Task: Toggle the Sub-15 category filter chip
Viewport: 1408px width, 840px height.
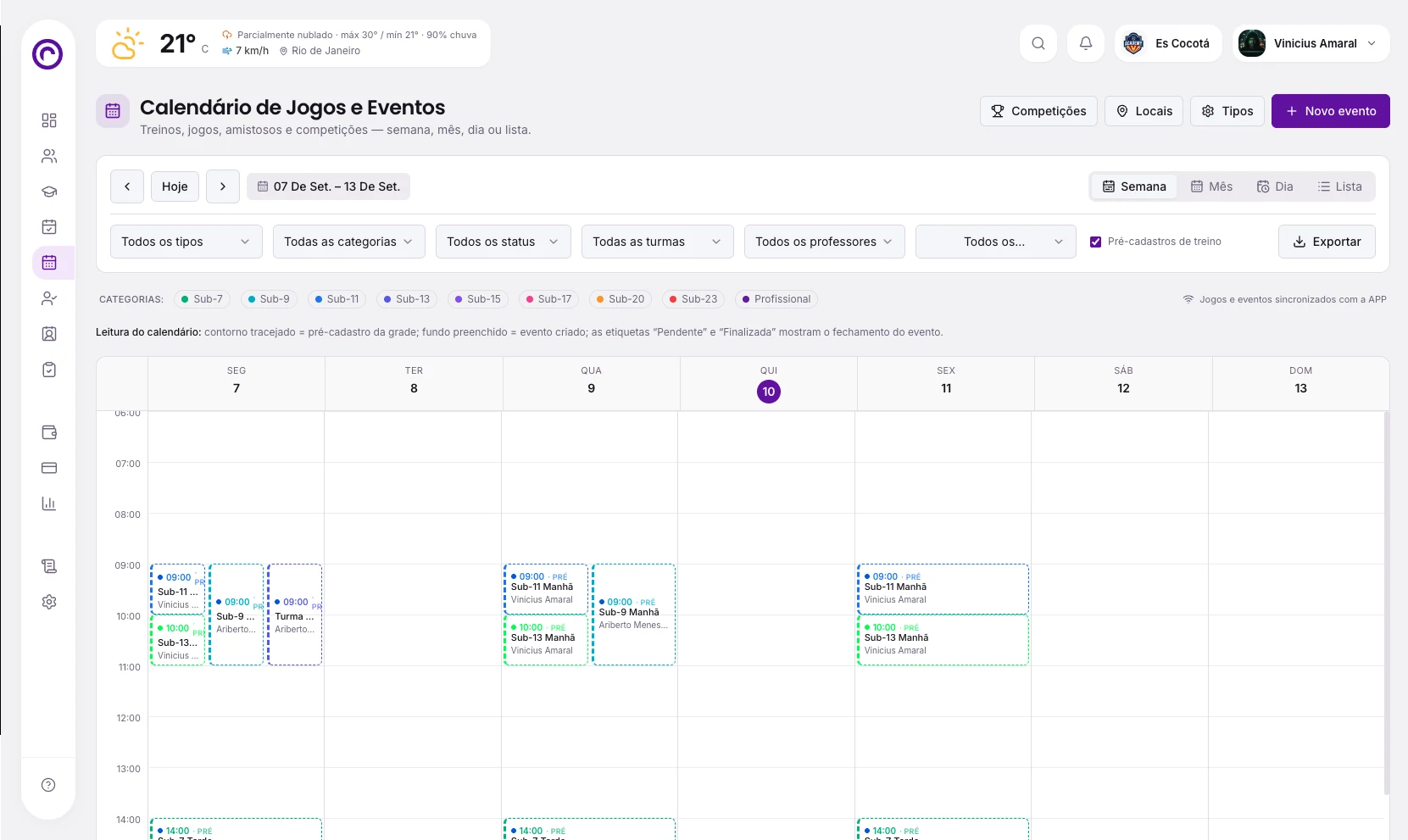Action: [x=477, y=299]
